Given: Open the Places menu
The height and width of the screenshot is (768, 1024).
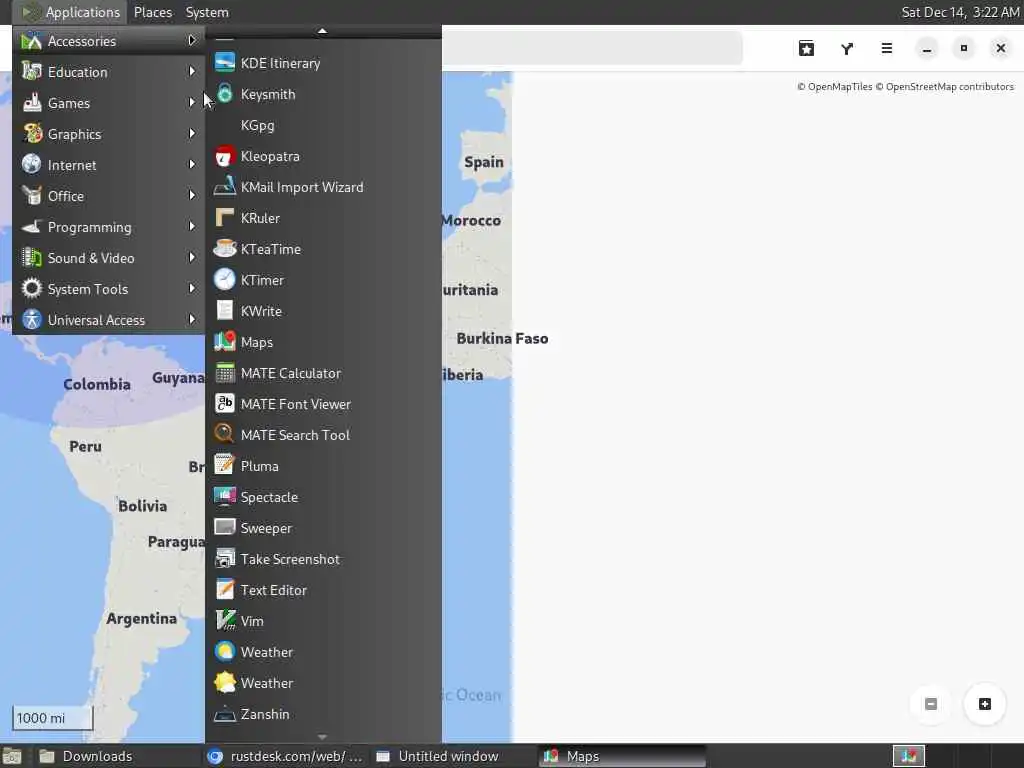Looking at the screenshot, I should pos(153,12).
